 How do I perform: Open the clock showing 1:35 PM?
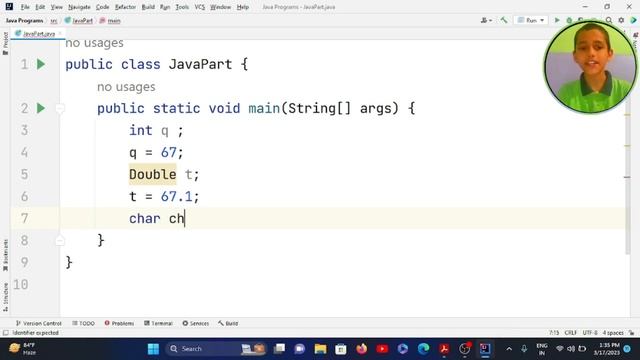coord(607,349)
